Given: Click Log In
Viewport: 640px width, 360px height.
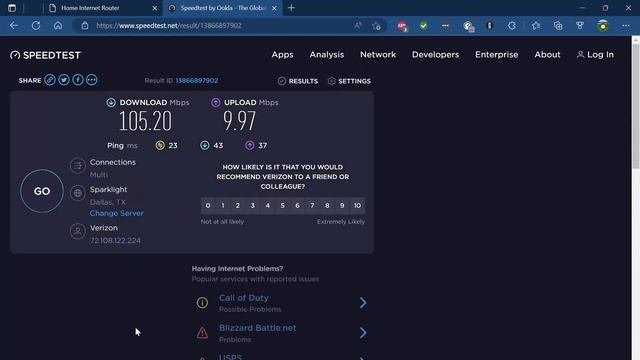Looking at the screenshot, I should coord(595,55).
